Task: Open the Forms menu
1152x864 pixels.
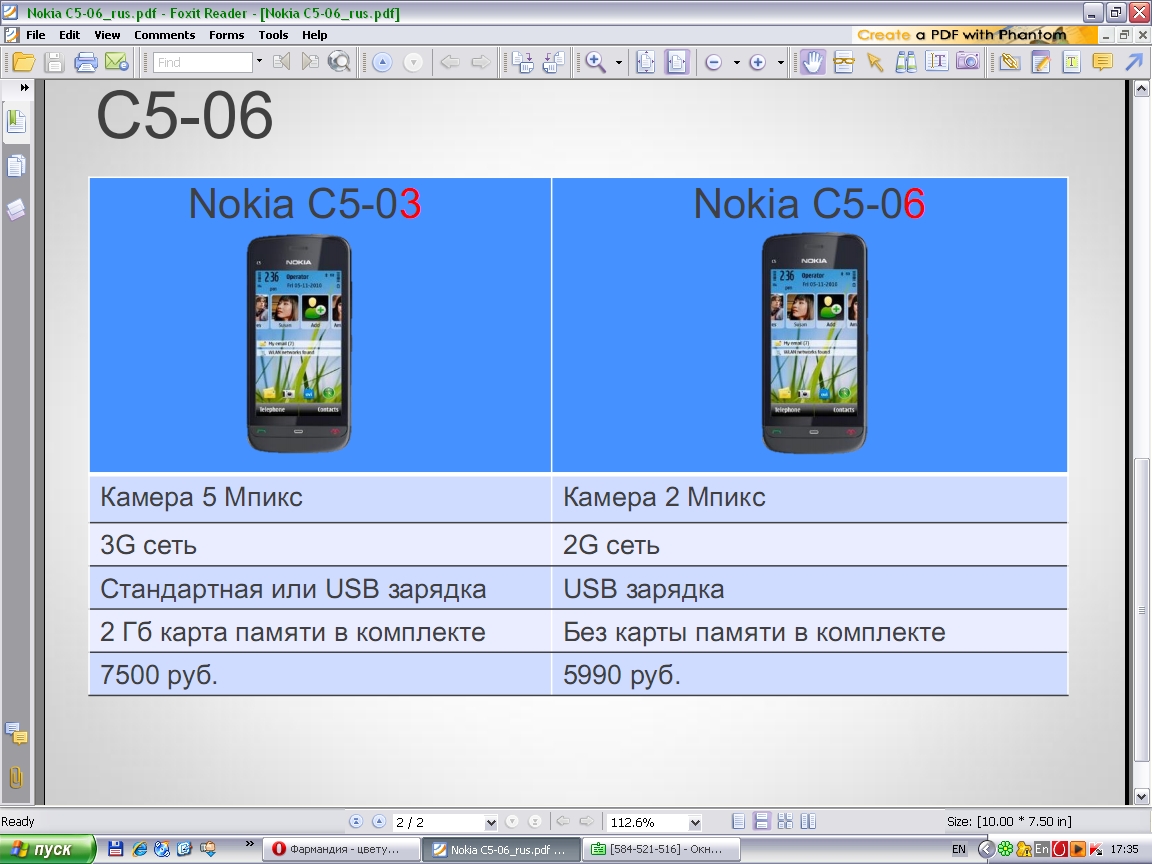Action: tap(226, 35)
